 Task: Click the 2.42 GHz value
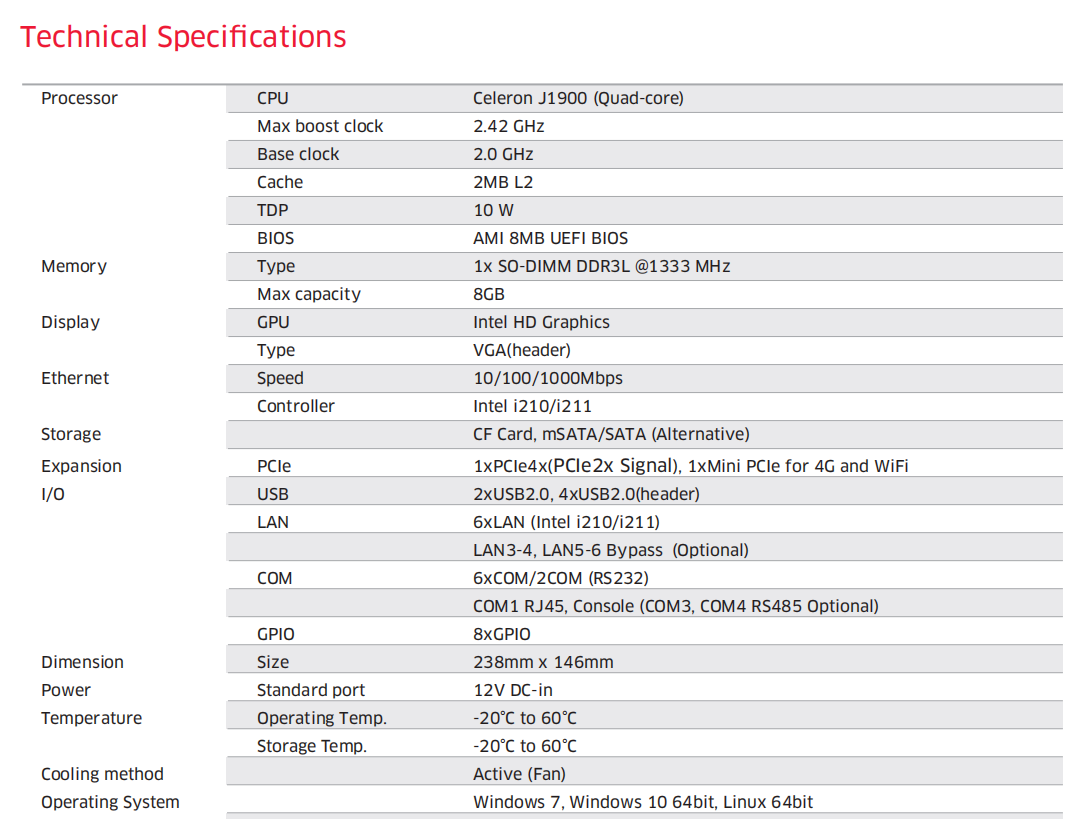click(508, 126)
